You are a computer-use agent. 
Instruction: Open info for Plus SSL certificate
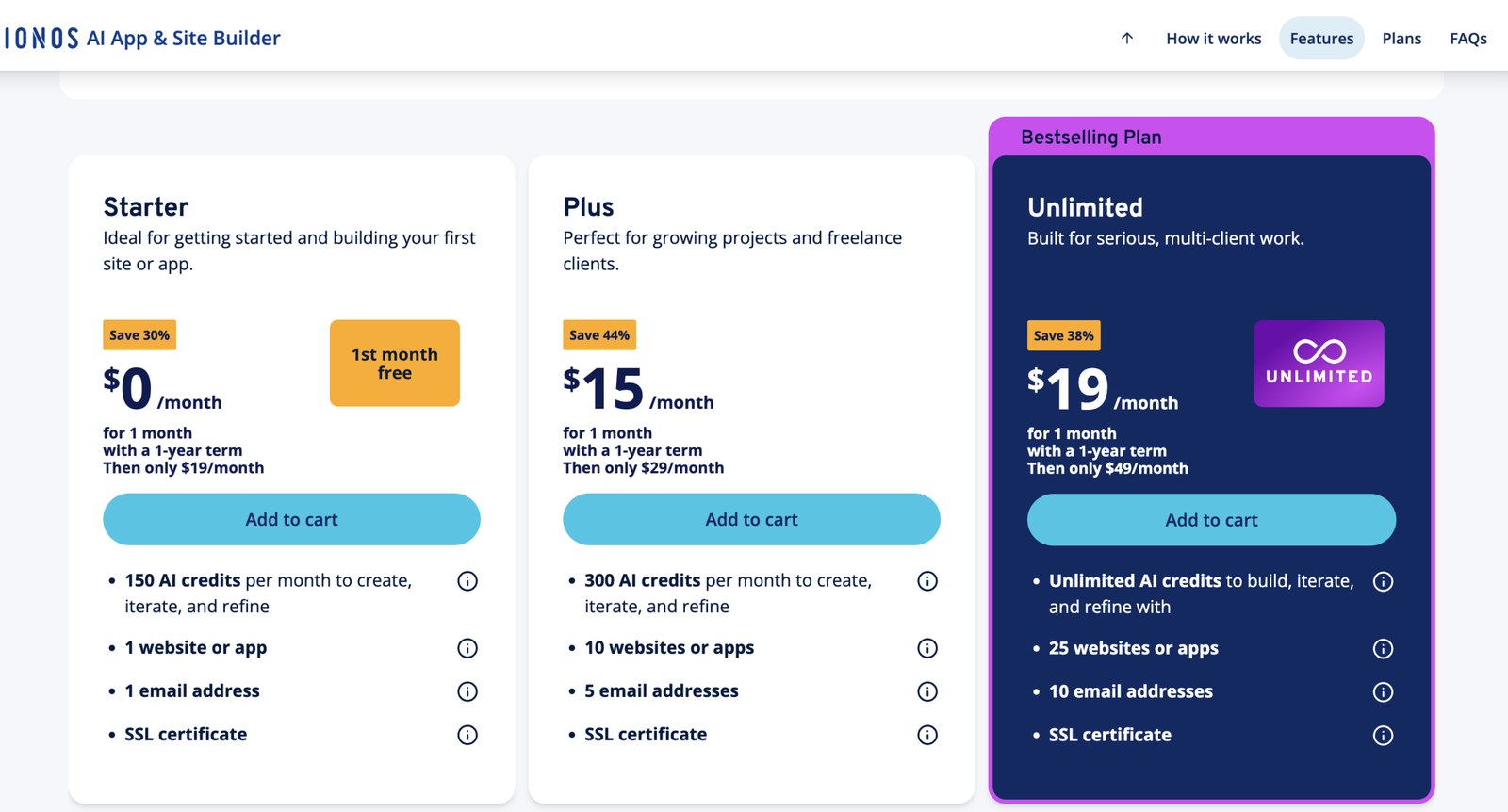[927, 735]
